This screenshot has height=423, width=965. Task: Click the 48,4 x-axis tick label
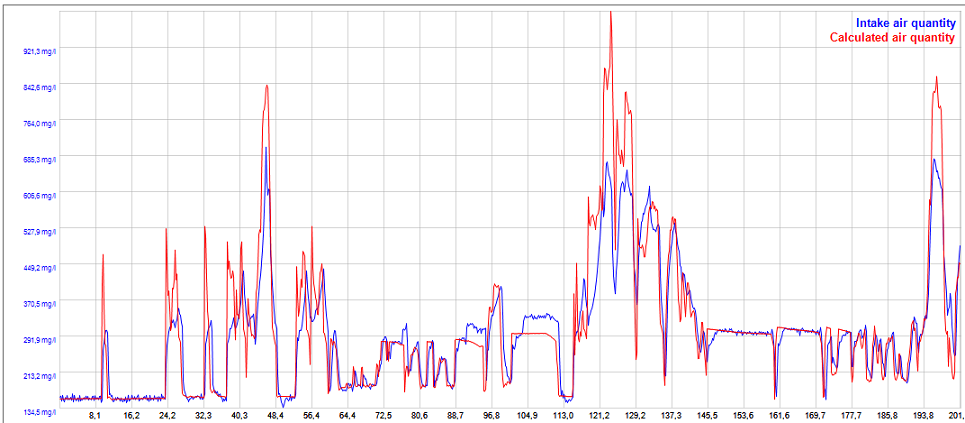click(275, 415)
